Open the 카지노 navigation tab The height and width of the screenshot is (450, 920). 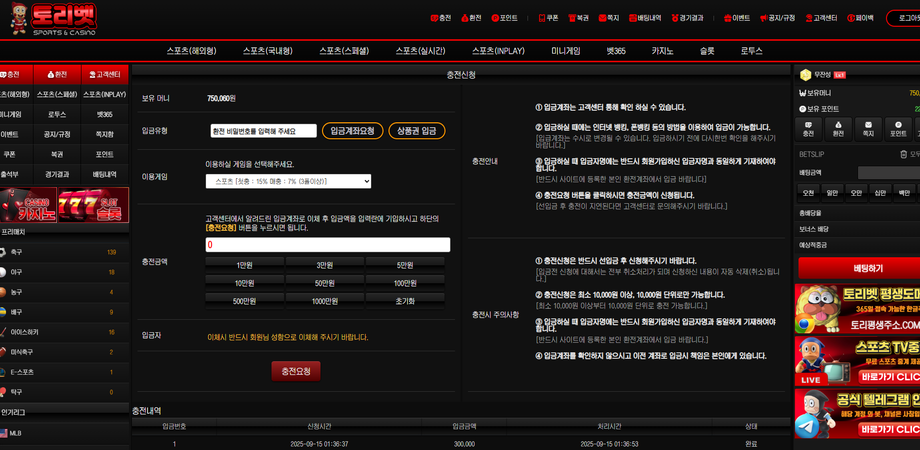click(662, 51)
